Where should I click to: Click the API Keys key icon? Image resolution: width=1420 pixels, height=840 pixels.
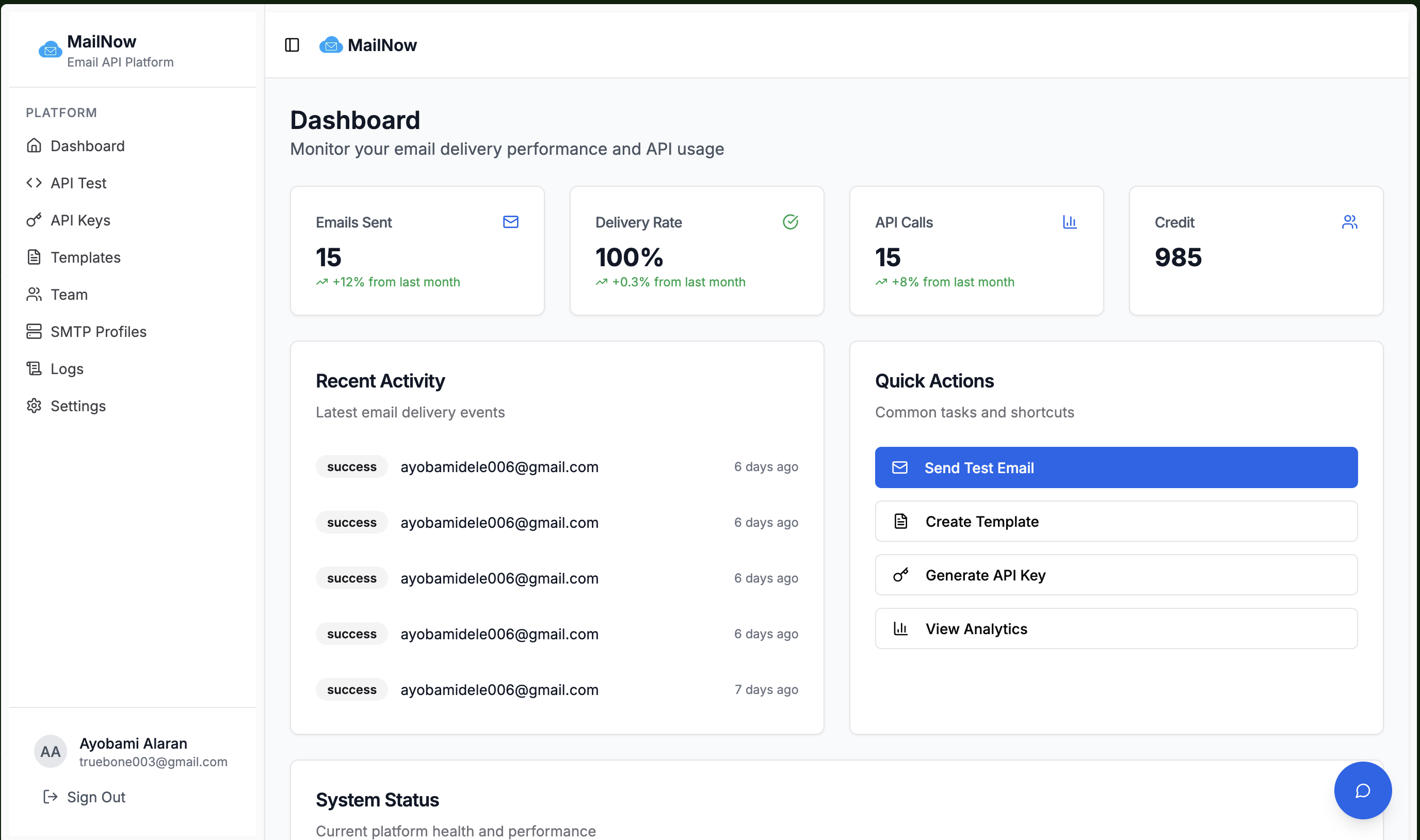pos(34,220)
